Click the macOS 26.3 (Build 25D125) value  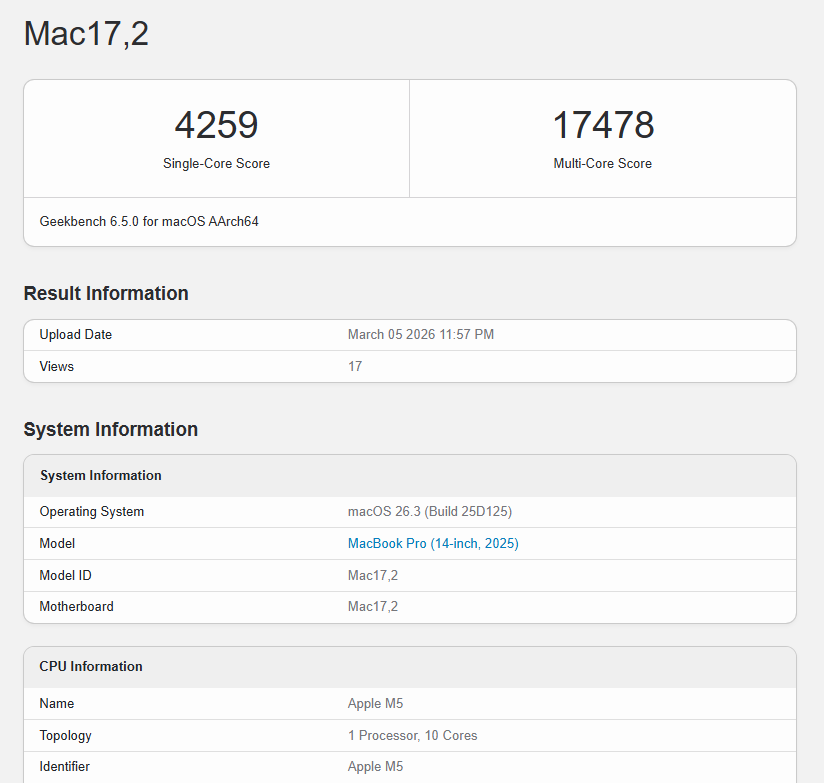[429, 511]
